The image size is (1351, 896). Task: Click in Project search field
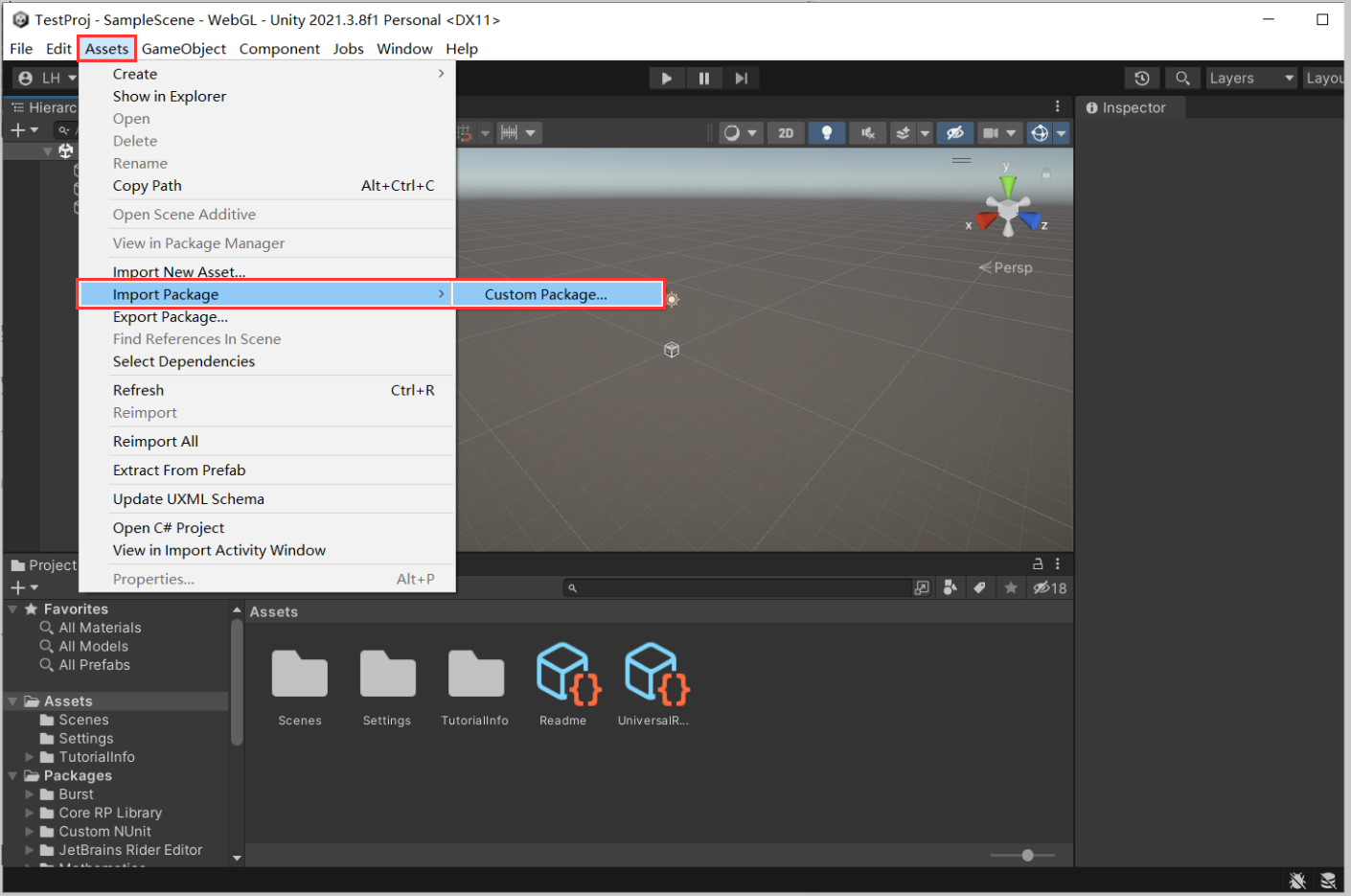738,587
